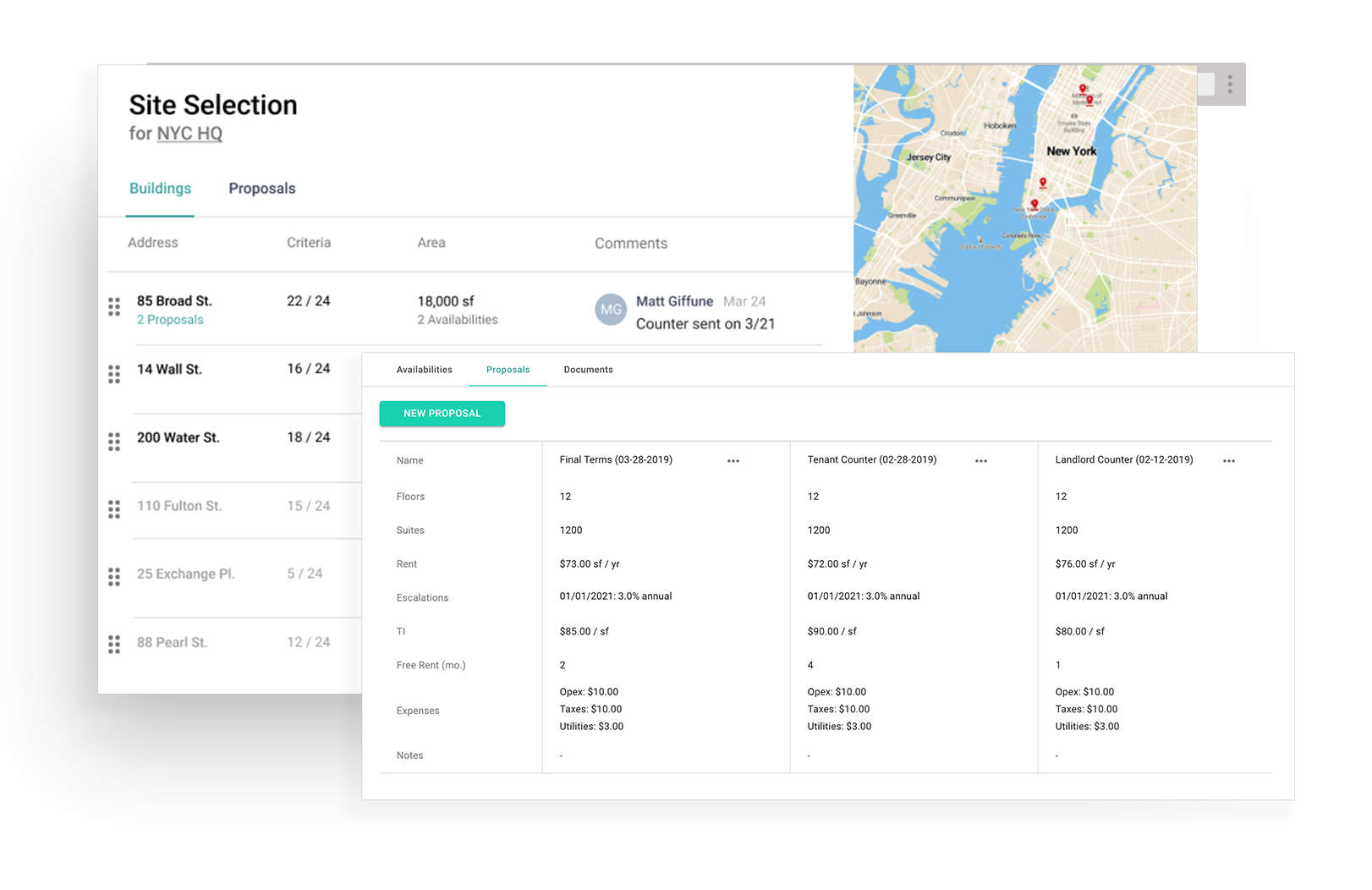
Task: Open the 2 Proposals link under 85 Broad St.
Action: [x=170, y=320]
